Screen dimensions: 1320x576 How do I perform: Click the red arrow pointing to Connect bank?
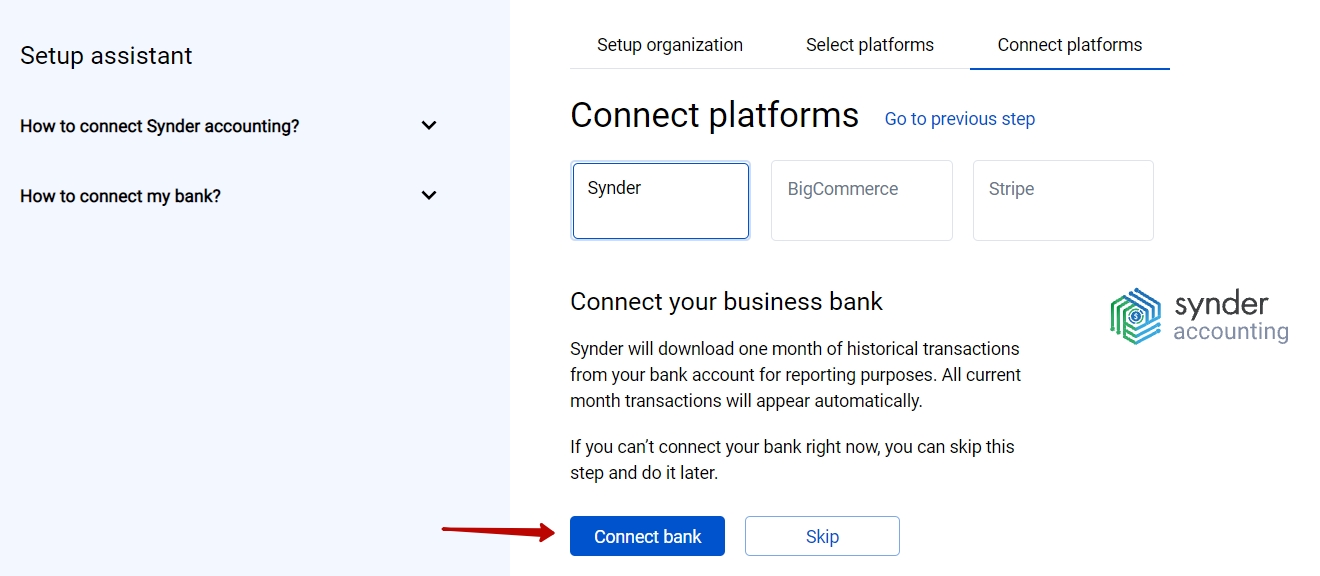tap(498, 532)
